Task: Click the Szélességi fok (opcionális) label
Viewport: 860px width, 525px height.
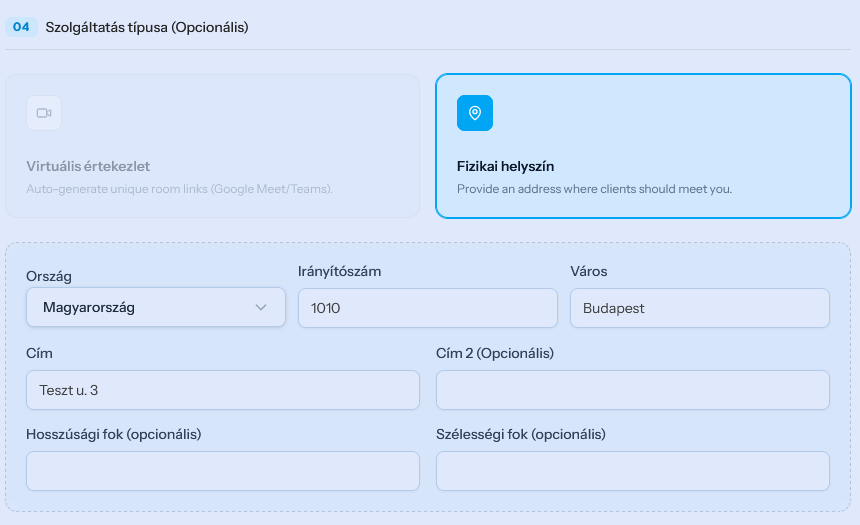Action: tap(520, 434)
